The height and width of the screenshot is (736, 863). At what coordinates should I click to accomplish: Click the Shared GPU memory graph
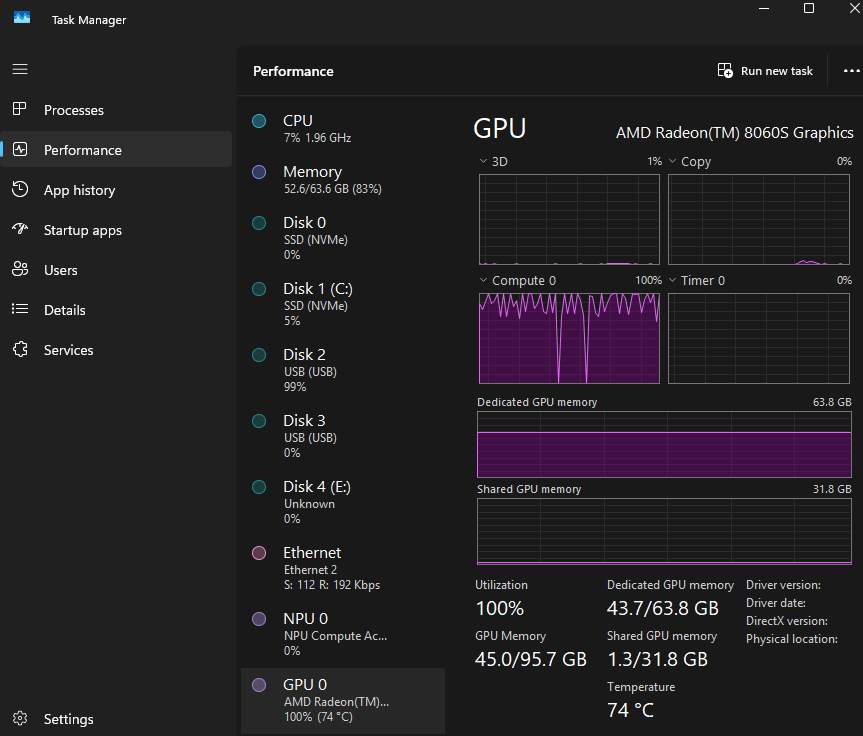[664, 531]
